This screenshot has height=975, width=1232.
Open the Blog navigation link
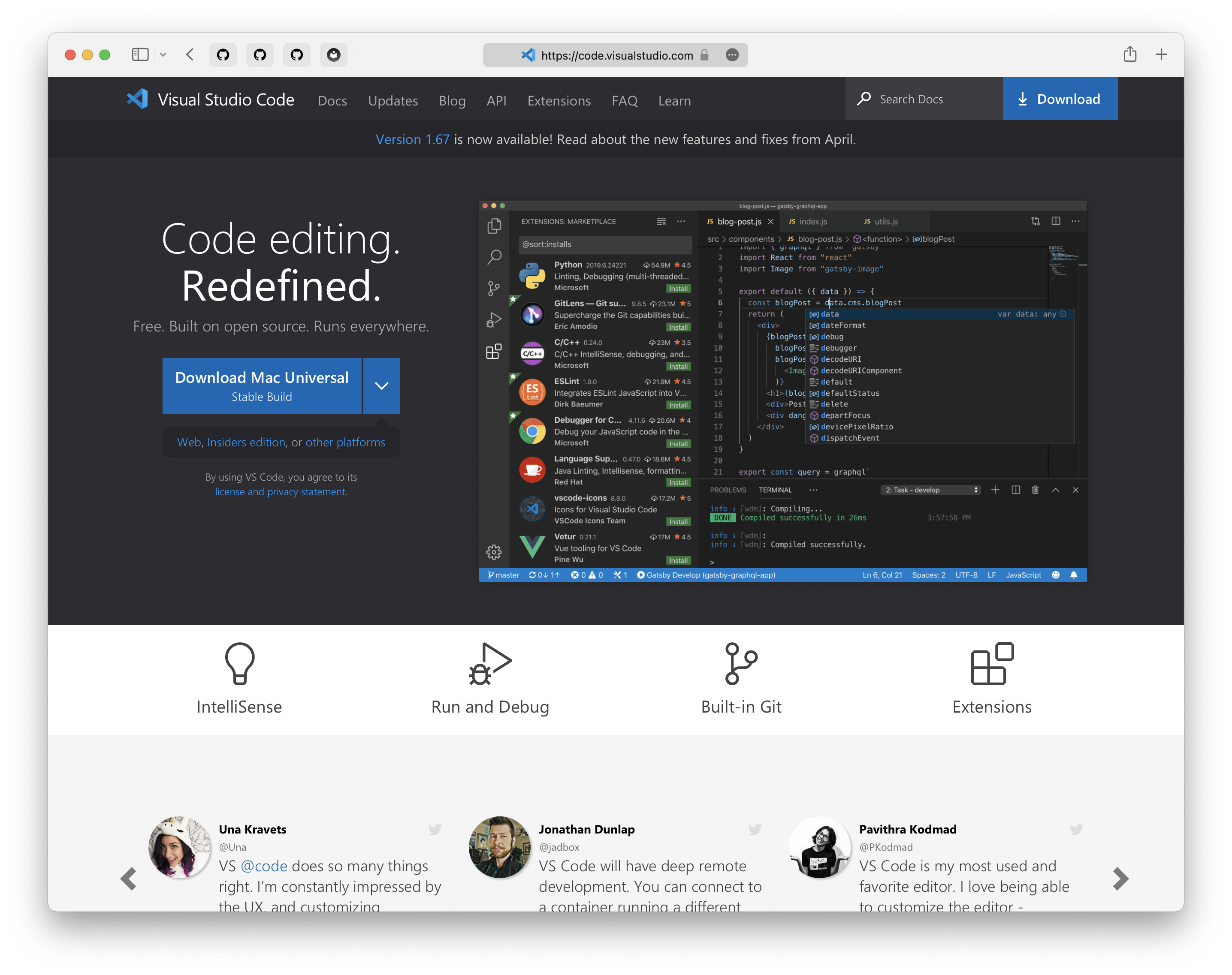tap(452, 100)
